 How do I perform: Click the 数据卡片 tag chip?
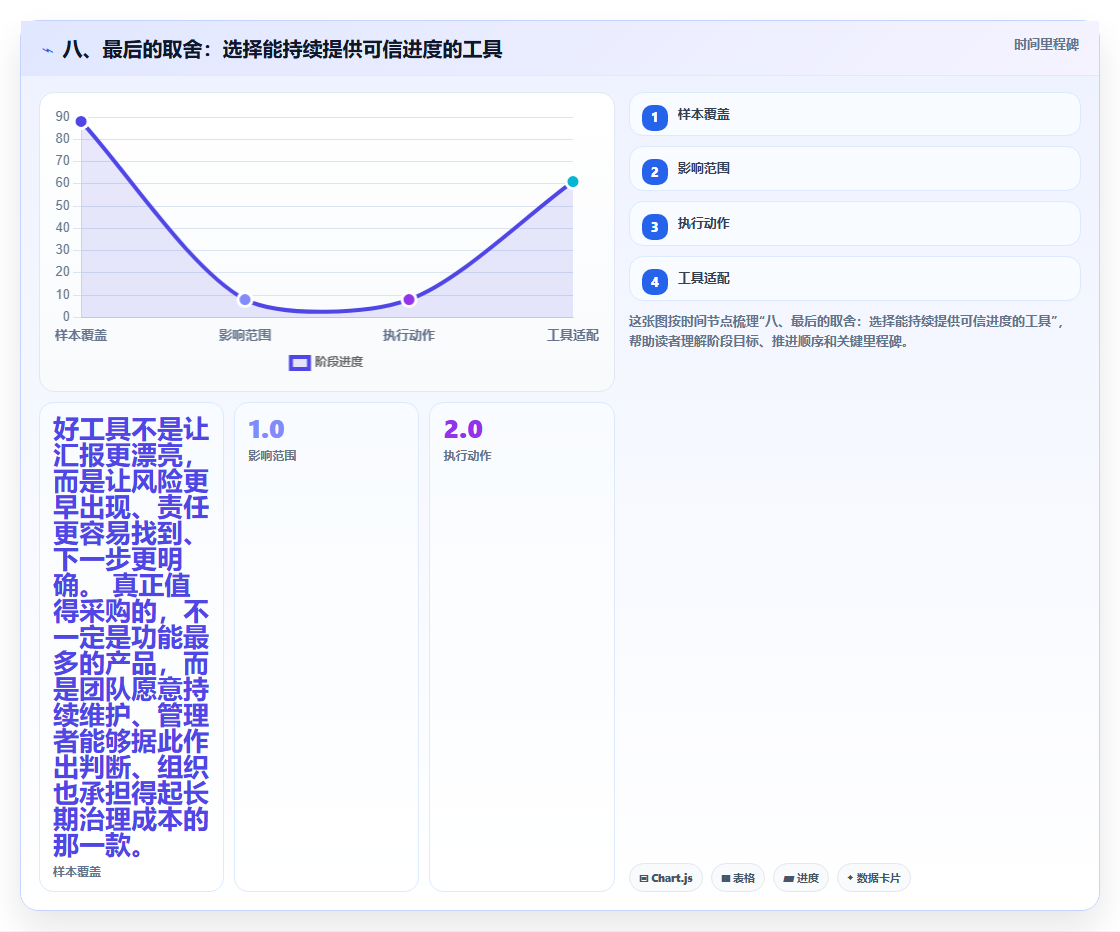pyautogui.click(x=874, y=878)
